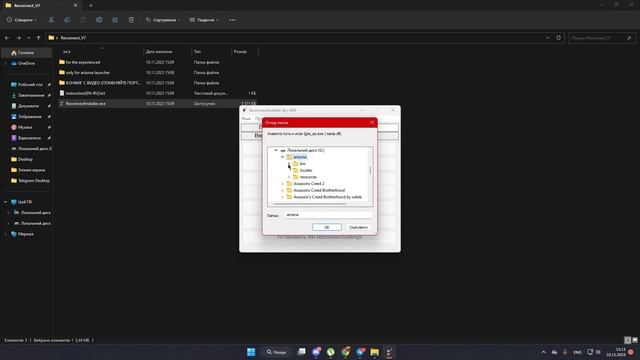Click Cancel in the folder browse dialog
This screenshot has width=640, height=360.
pos(358,227)
